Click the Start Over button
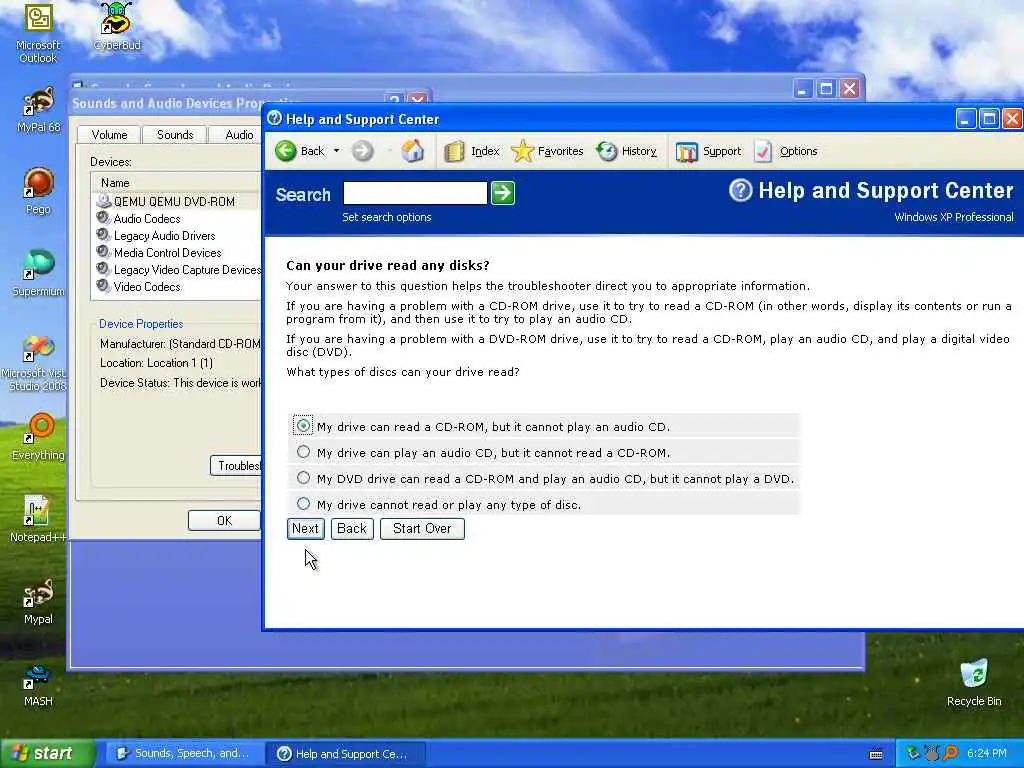This screenshot has height=768, width=1024. pyautogui.click(x=422, y=529)
